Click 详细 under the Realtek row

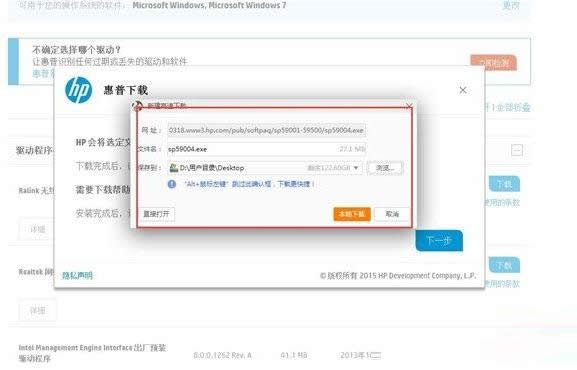click(38, 311)
